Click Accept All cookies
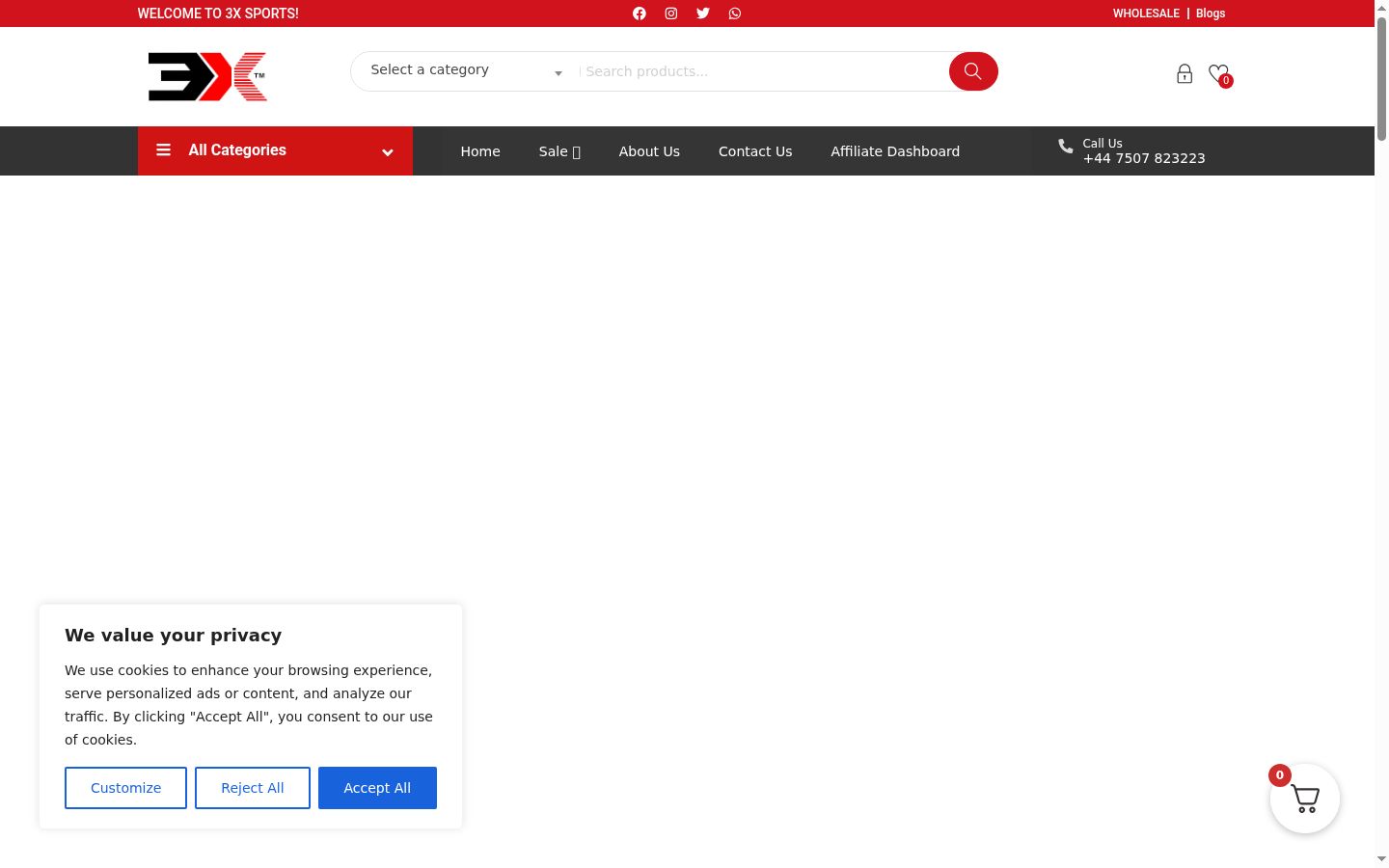The height and width of the screenshot is (868, 1389). 377,788
